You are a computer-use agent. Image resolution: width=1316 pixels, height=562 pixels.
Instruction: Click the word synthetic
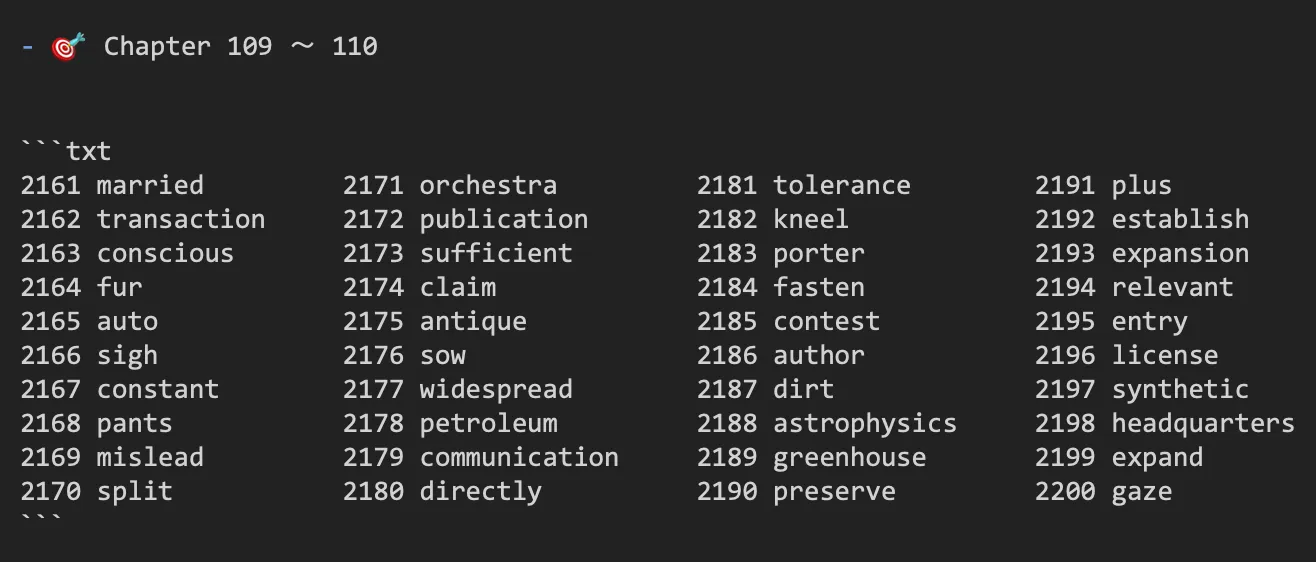click(1180, 390)
